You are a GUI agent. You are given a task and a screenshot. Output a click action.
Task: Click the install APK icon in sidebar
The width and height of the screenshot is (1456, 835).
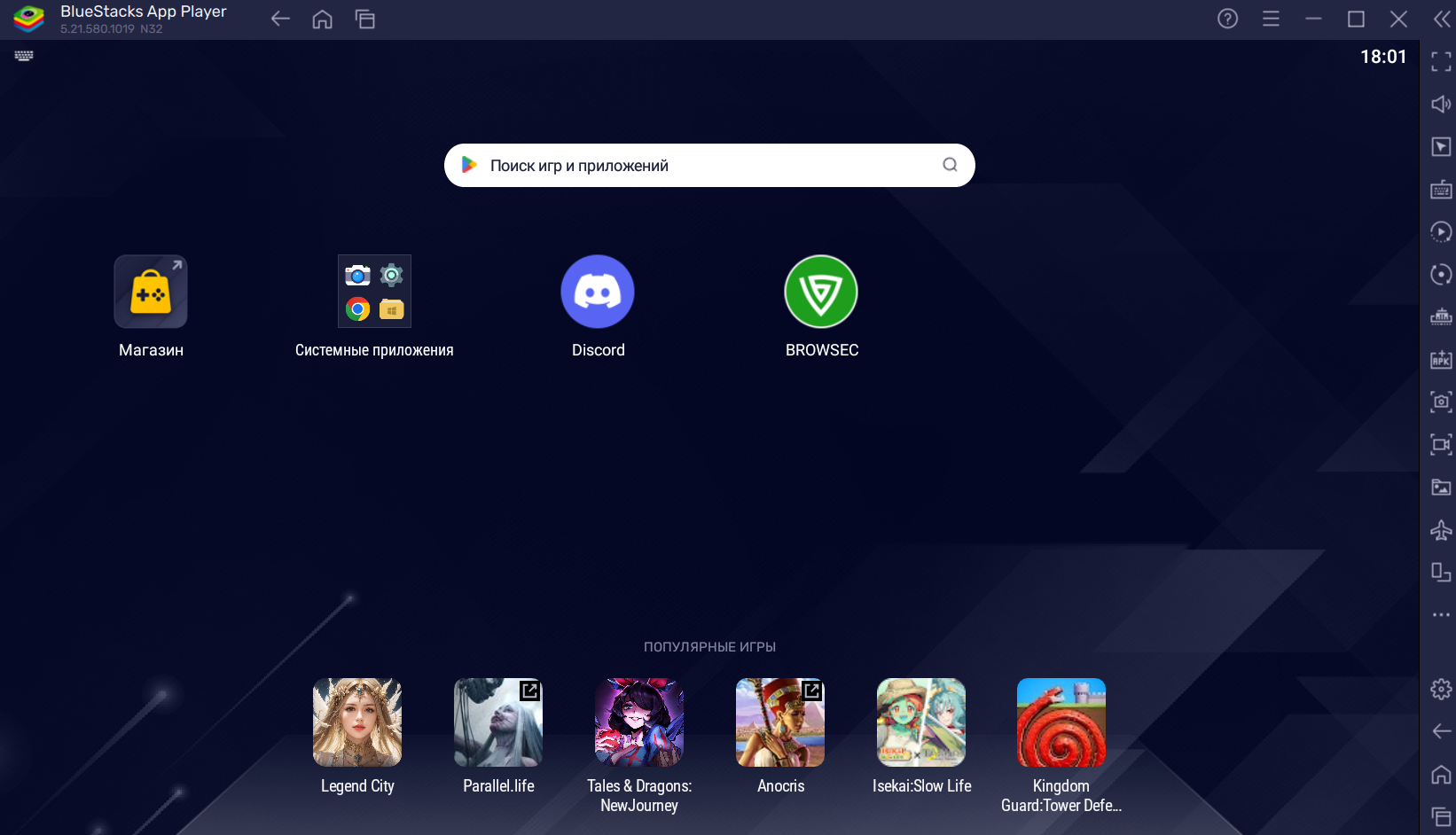(x=1442, y=359)
